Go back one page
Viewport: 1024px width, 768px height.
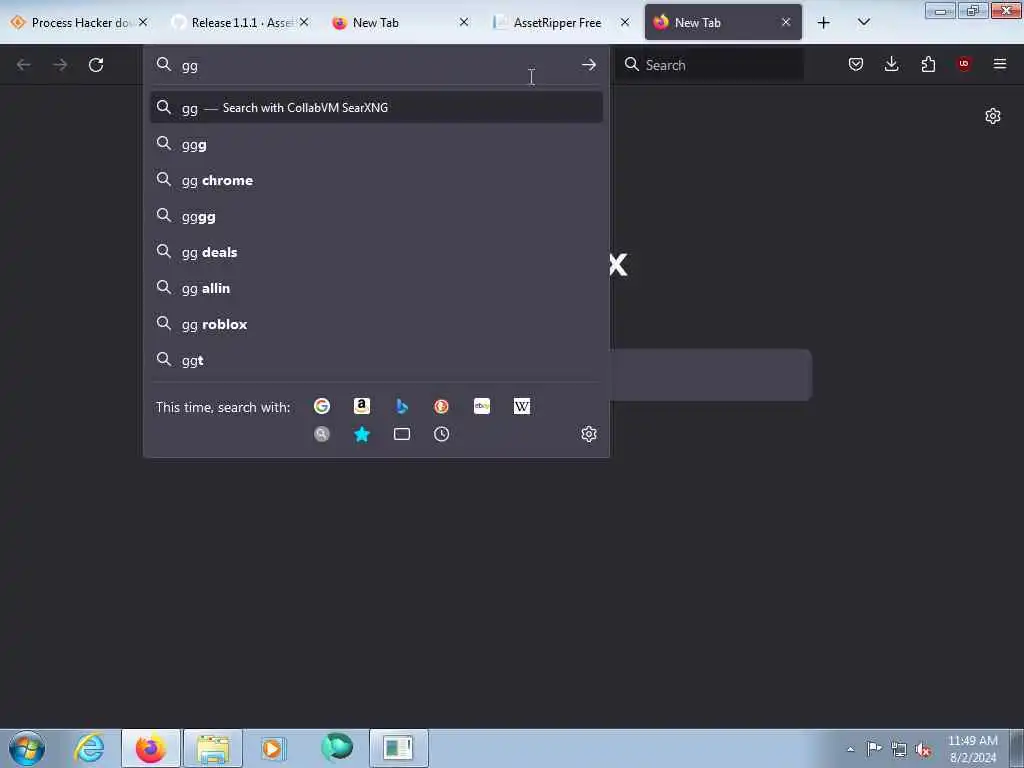coord(24,65)
